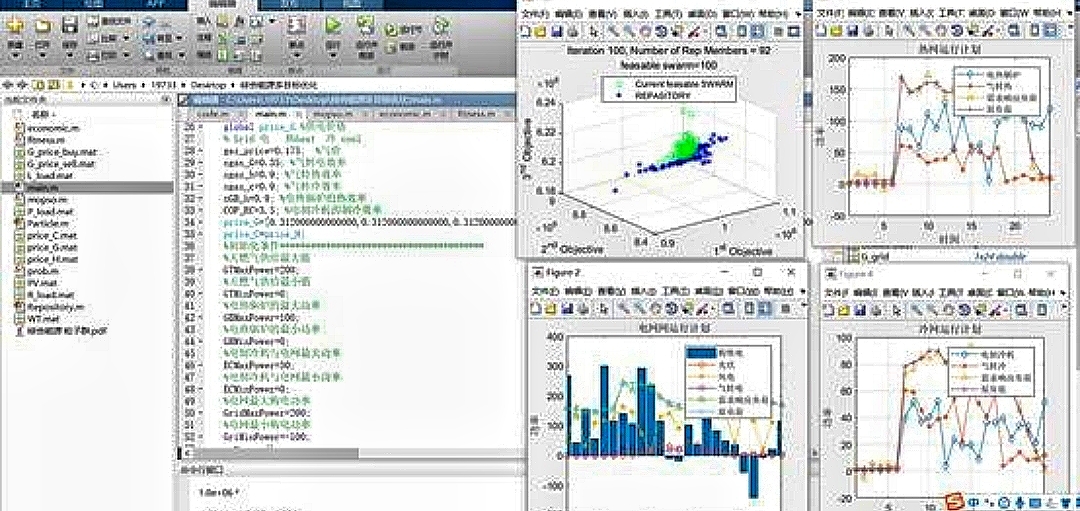This screenshot has width=1080, height=511.
Task: Click Users in the folder path bar
Action: (x=125, y=85)
